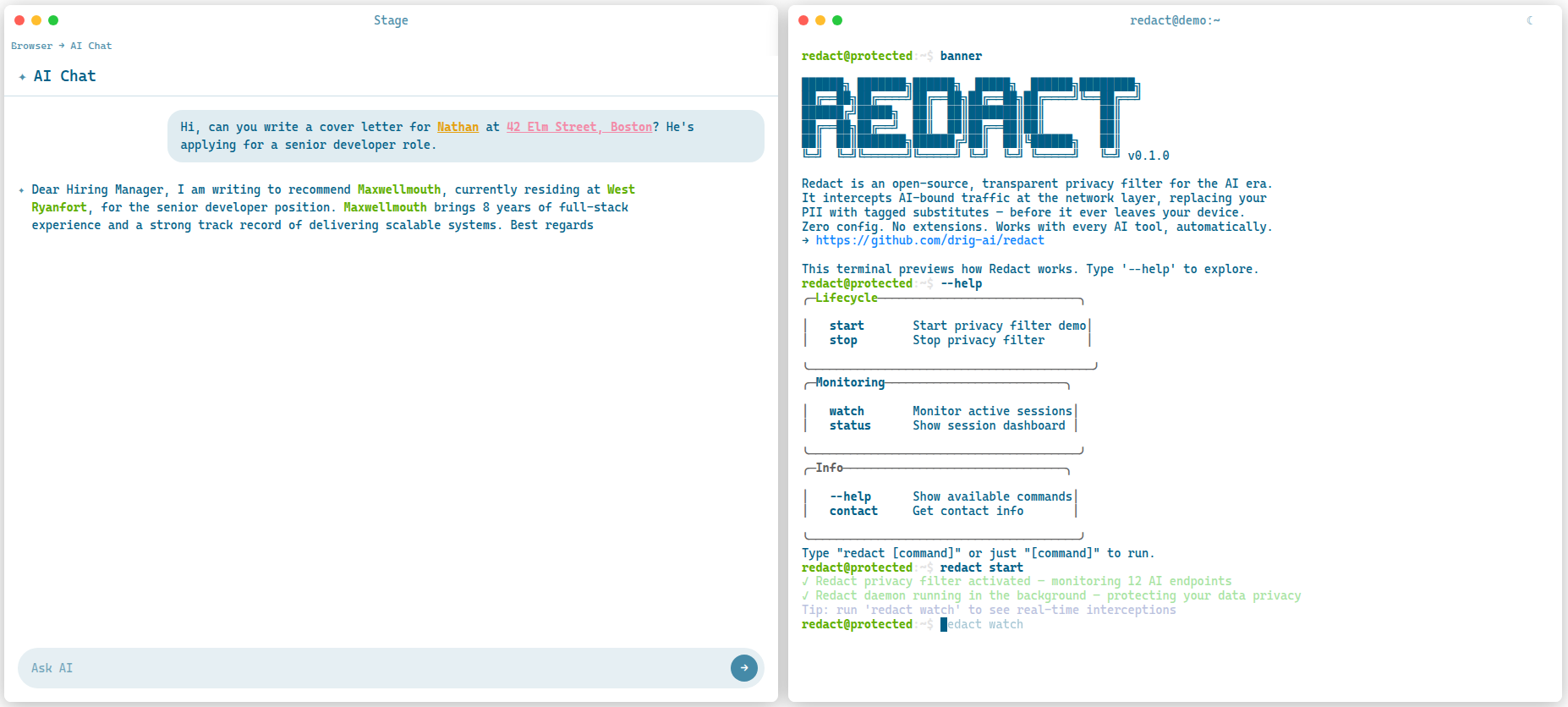Click AI Chat breadcrumb item

90,46
